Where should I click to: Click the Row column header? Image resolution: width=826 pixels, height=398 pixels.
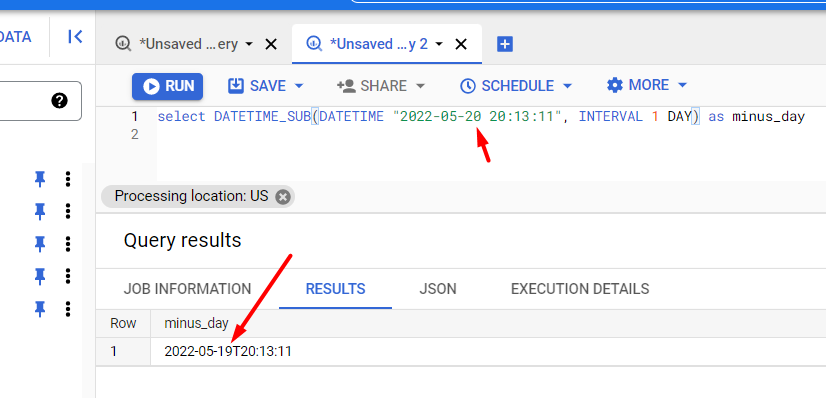(x=123, y=323)
